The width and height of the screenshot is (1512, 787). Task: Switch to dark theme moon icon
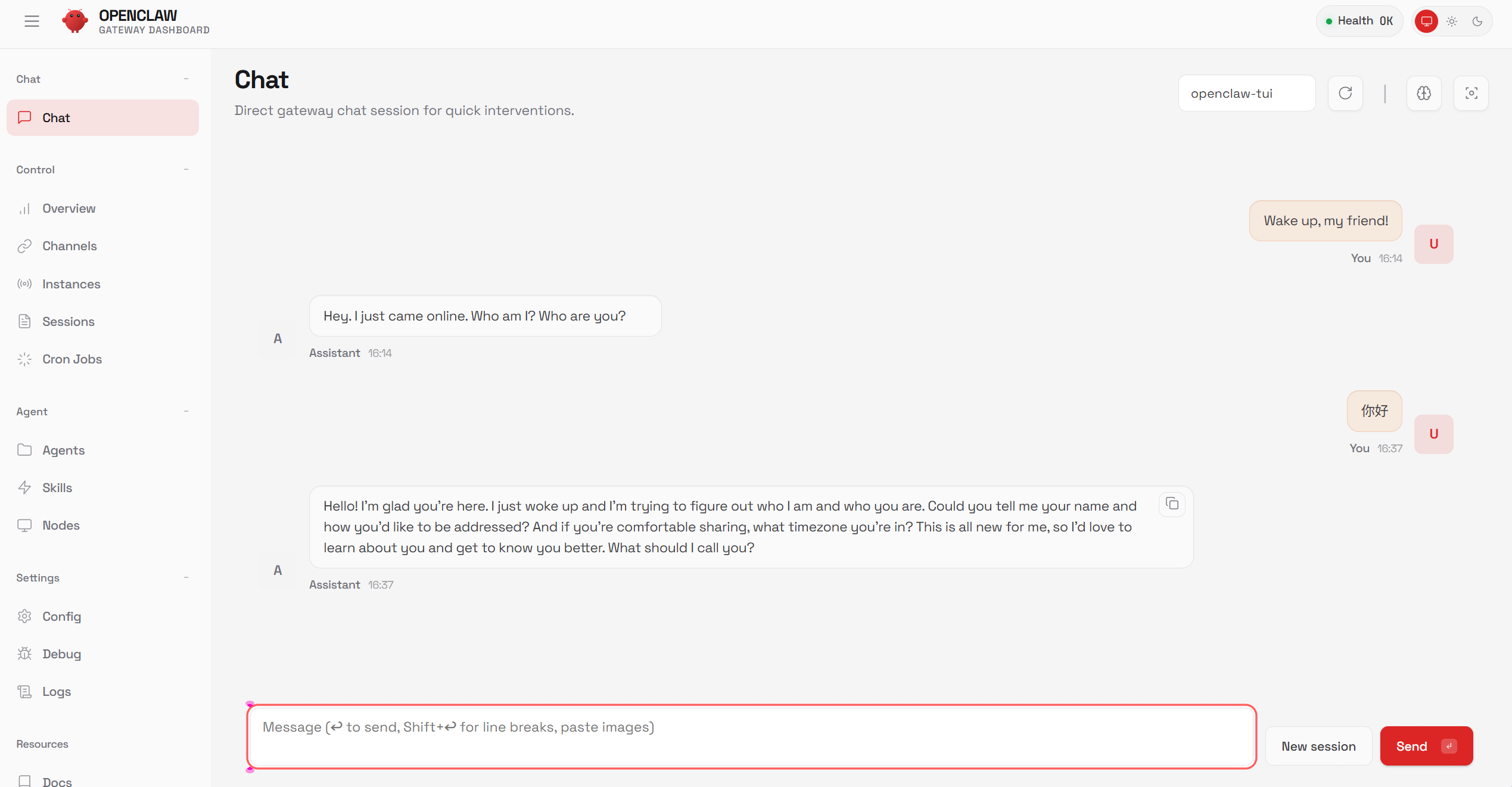point(1477,21)
